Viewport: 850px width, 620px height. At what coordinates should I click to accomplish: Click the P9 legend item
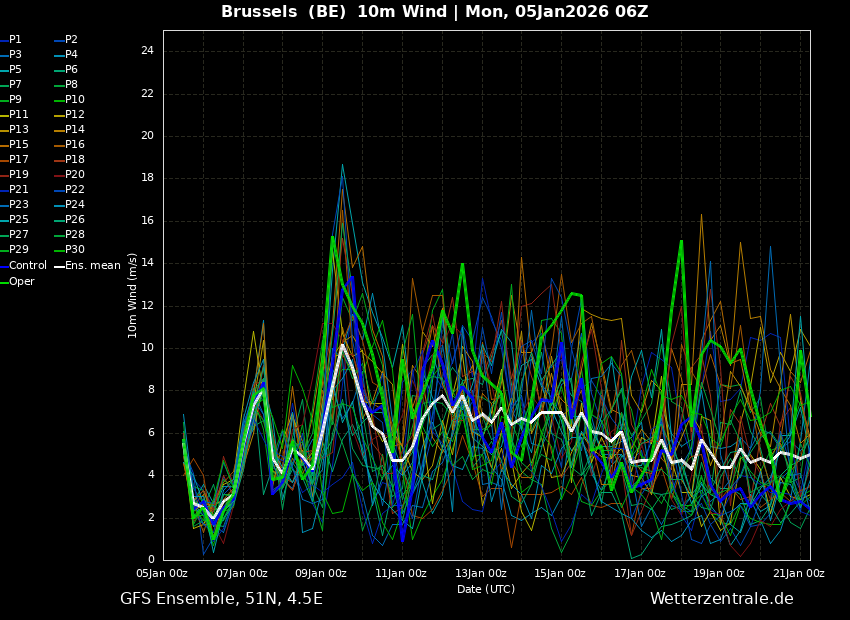(x=11, y=100)
